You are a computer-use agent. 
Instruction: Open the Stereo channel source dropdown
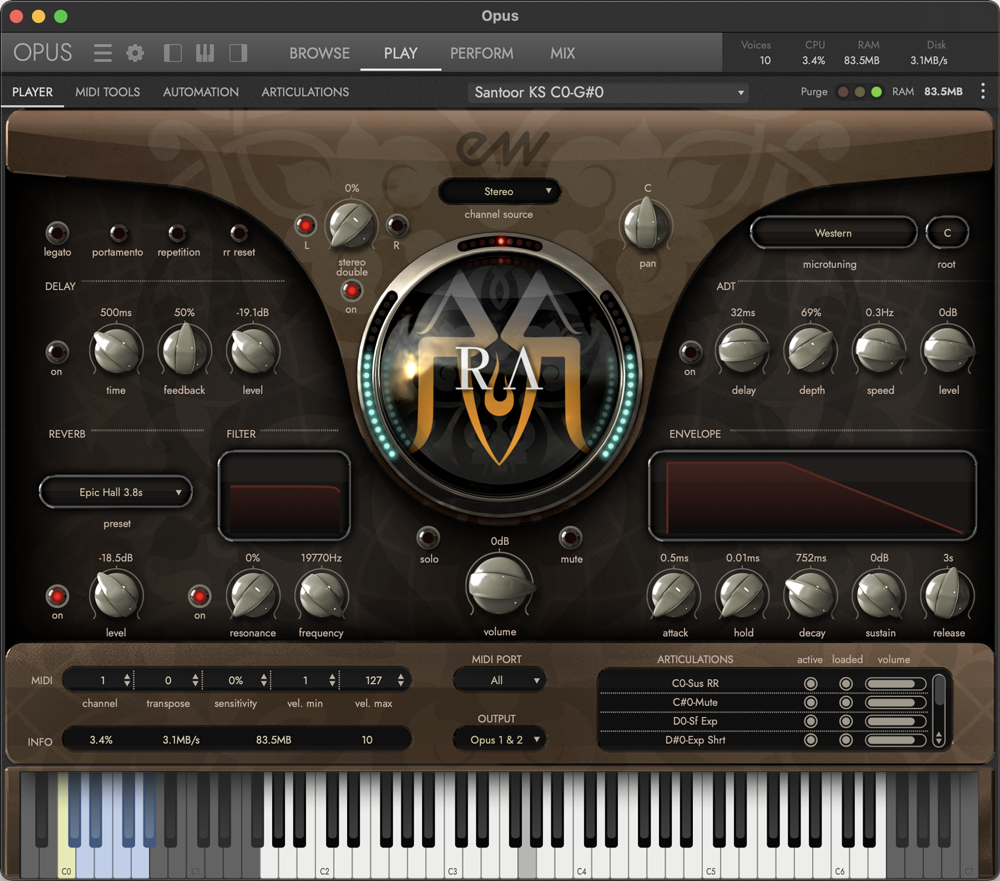[x=499, y=191]
